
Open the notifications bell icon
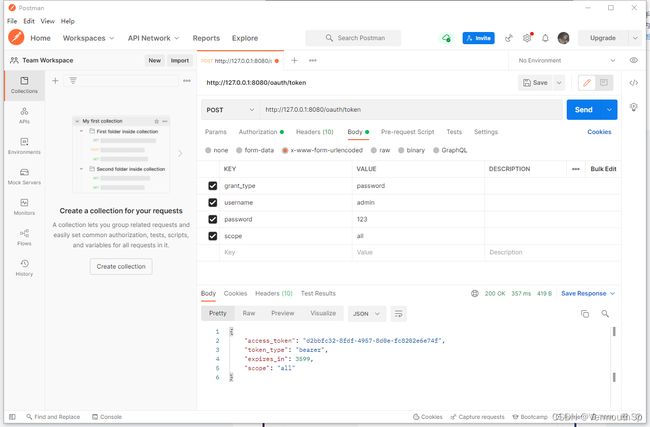(x=545, y=38)
